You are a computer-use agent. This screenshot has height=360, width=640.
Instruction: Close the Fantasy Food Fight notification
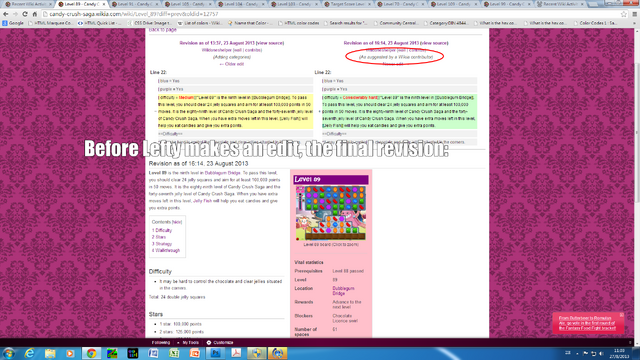(621, 315)
